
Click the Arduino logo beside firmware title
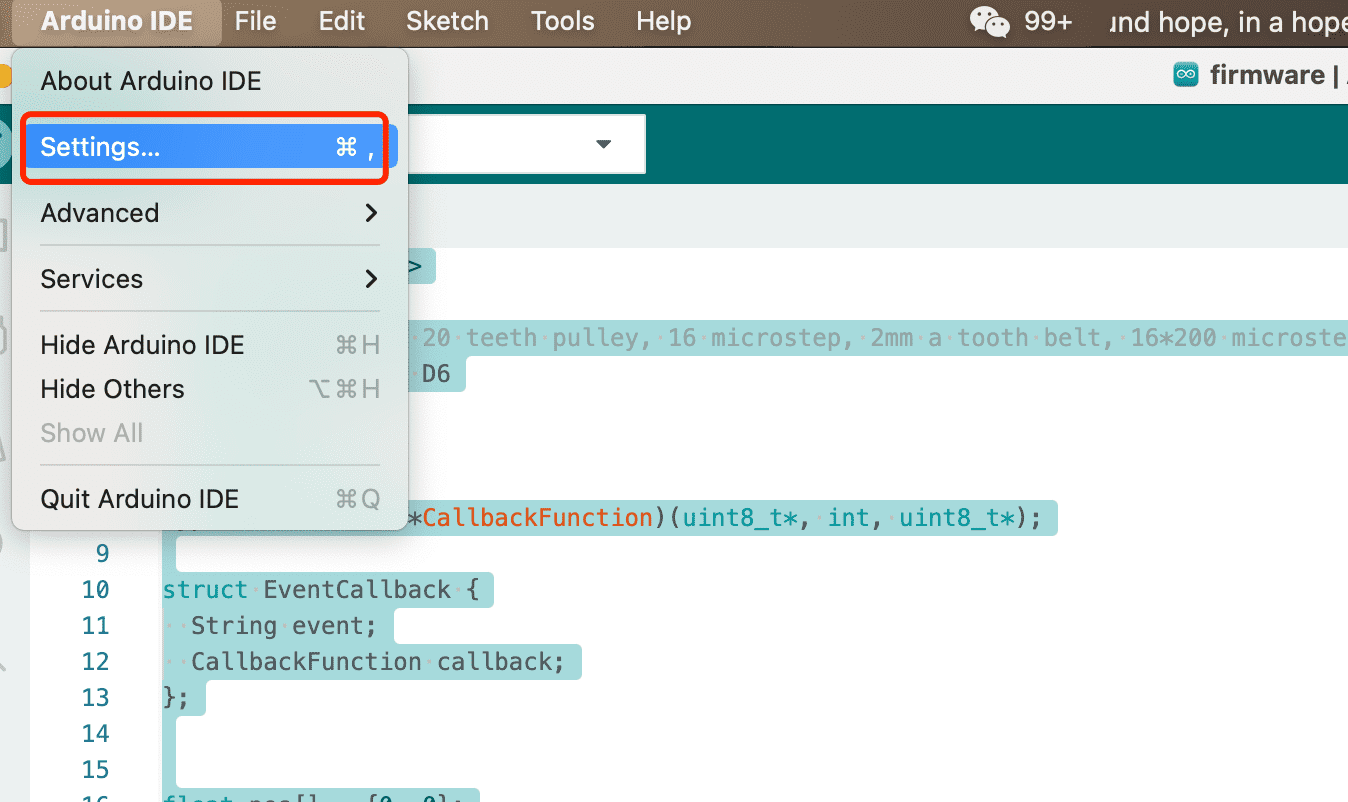[x=1186, y=75]
